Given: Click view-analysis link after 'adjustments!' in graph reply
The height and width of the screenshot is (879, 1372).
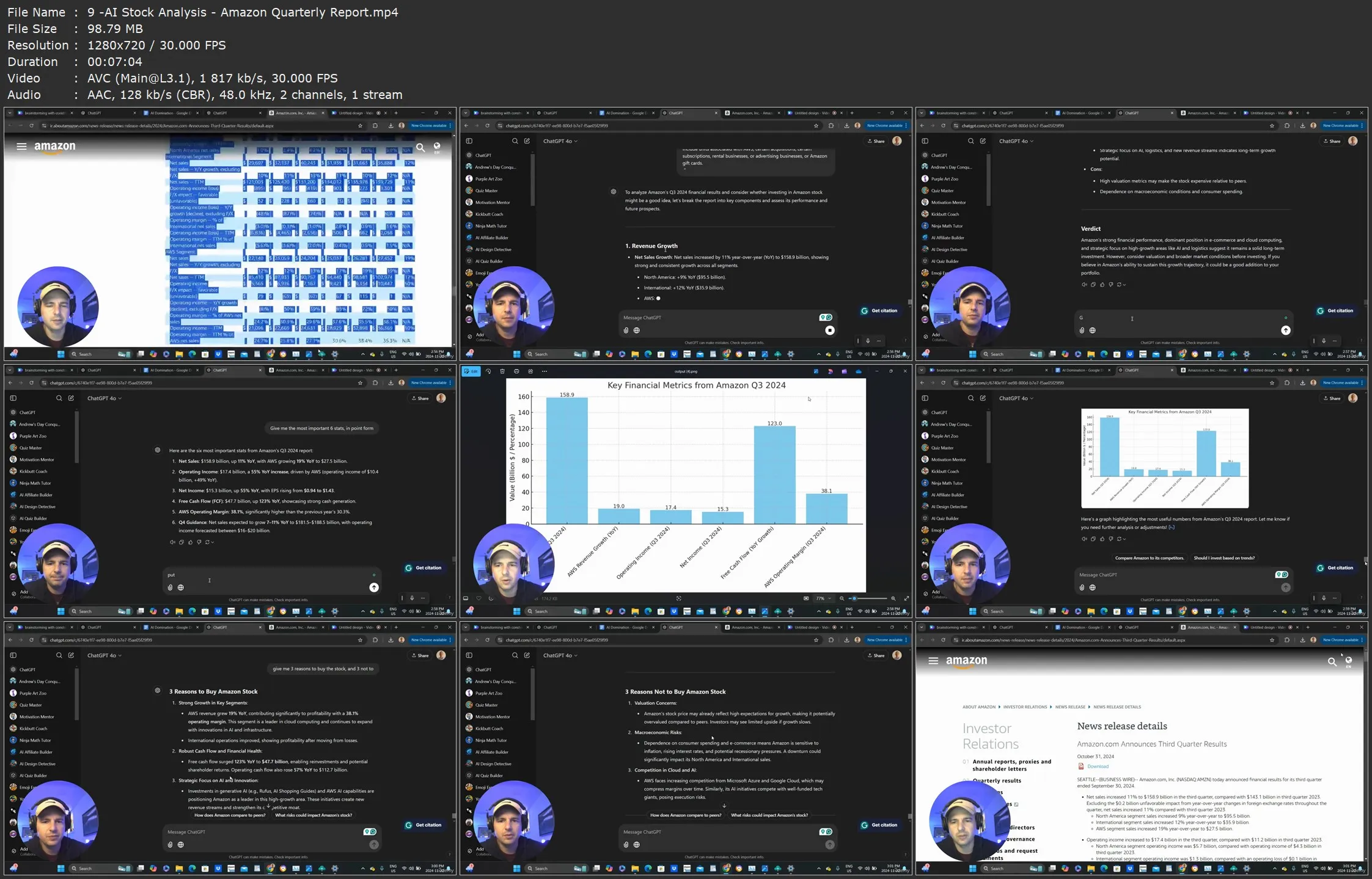Looking at the screenshot, I should click(1172, 527).
